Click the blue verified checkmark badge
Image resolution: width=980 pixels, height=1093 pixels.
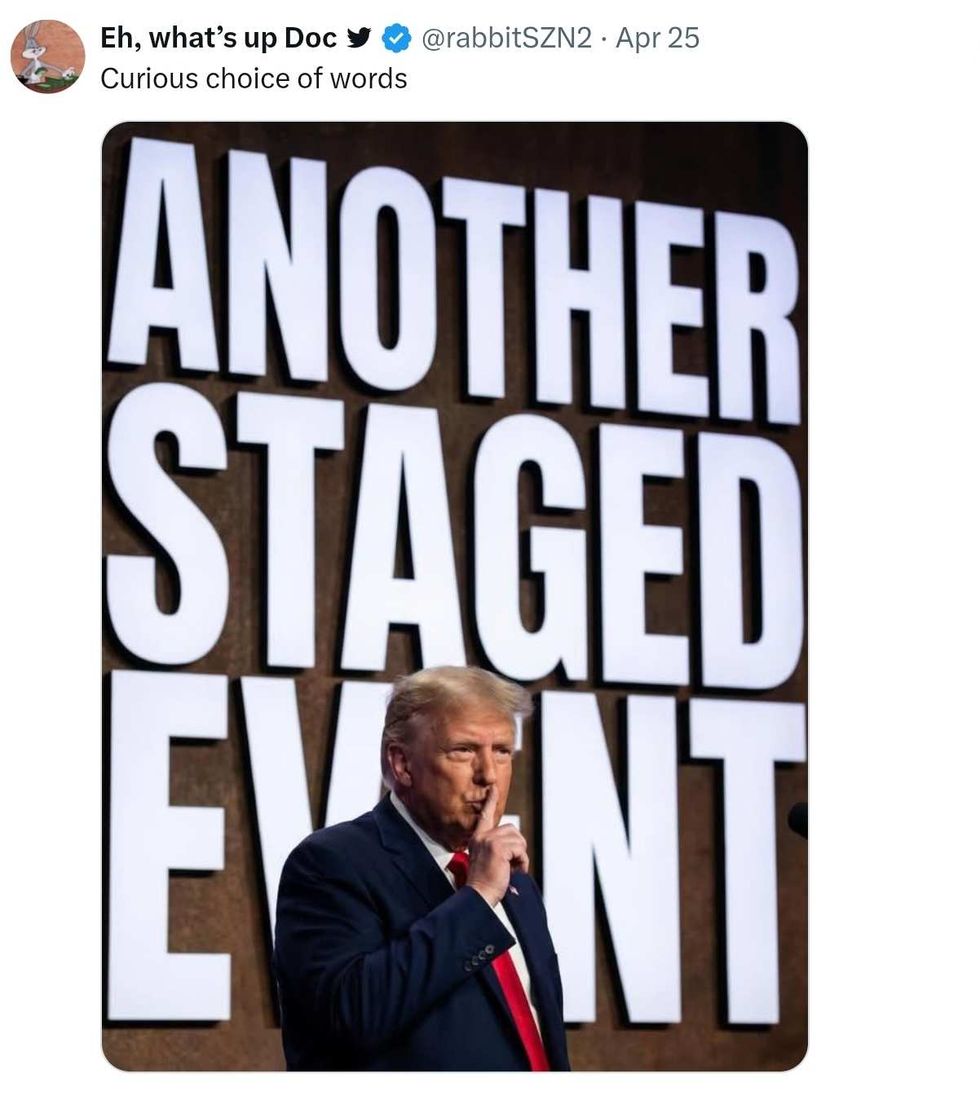pos(396,38)
